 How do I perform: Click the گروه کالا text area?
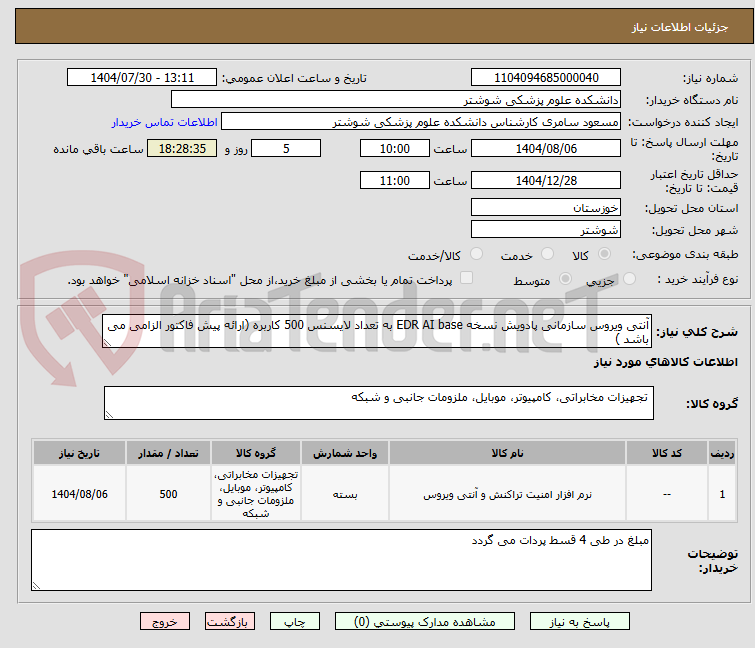point(379,403)
